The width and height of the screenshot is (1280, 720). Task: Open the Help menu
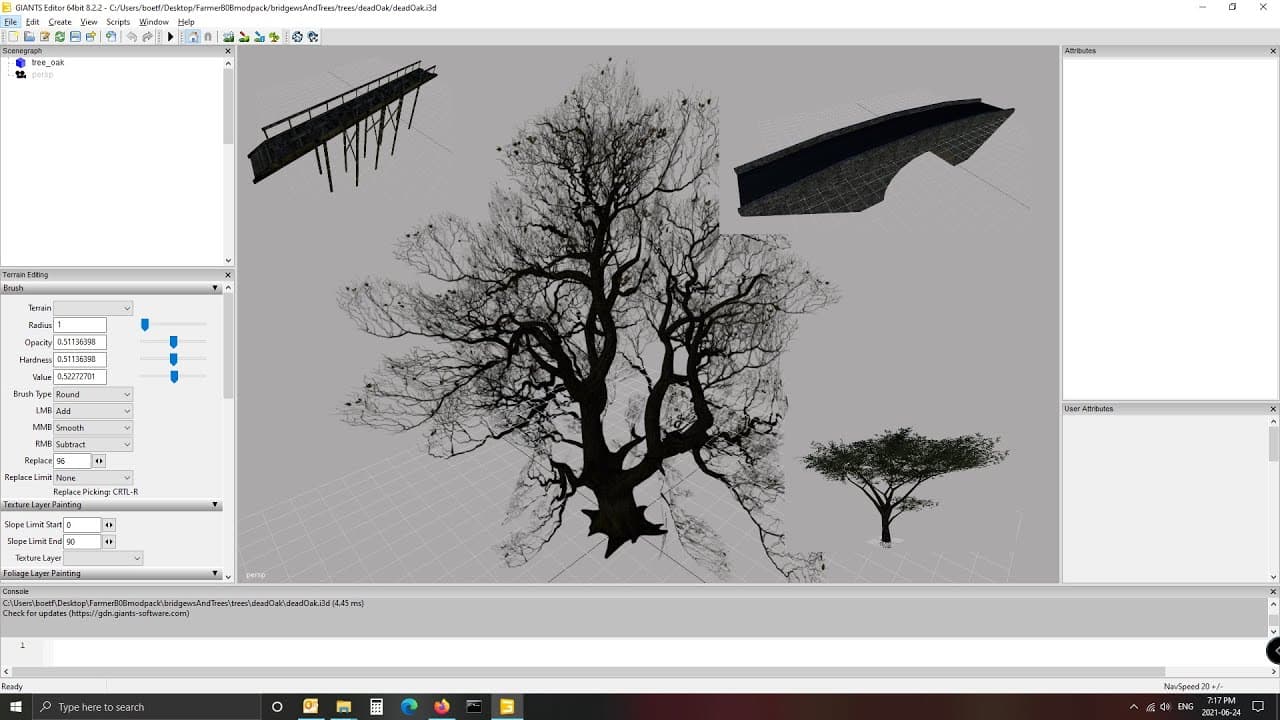(x=186, y=22)
